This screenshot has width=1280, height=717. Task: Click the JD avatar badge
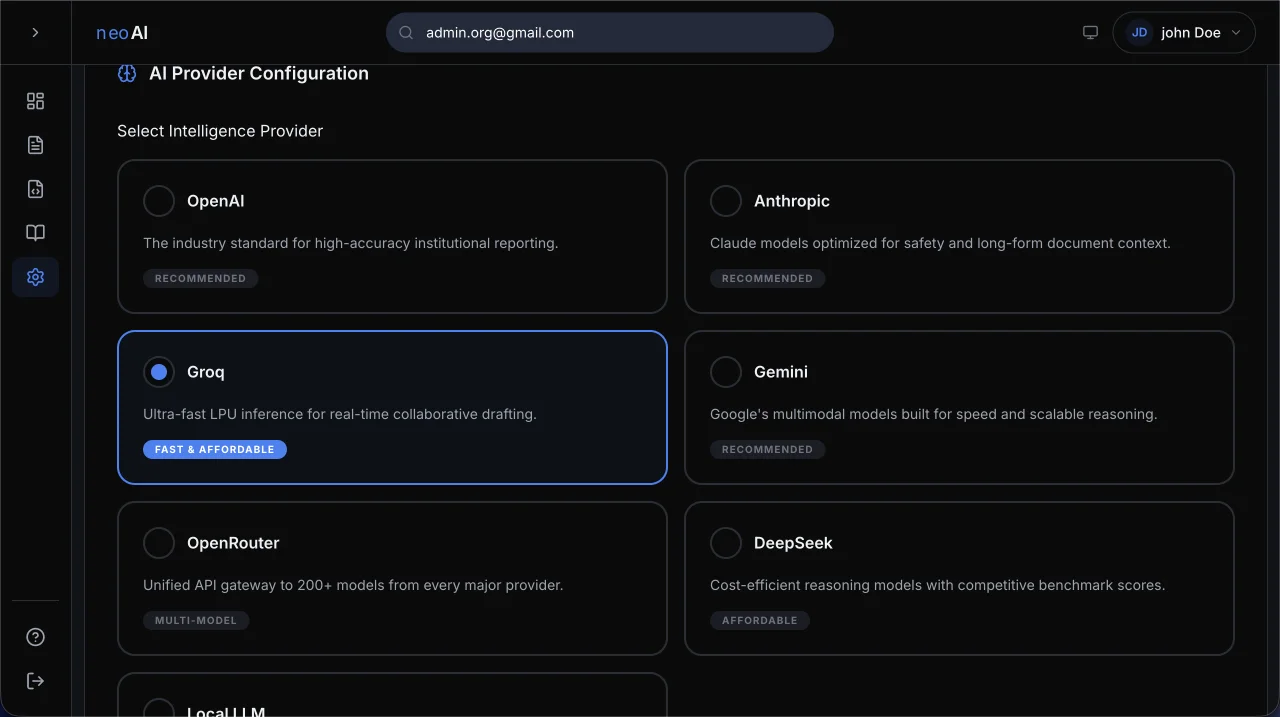click(1139, 32)
